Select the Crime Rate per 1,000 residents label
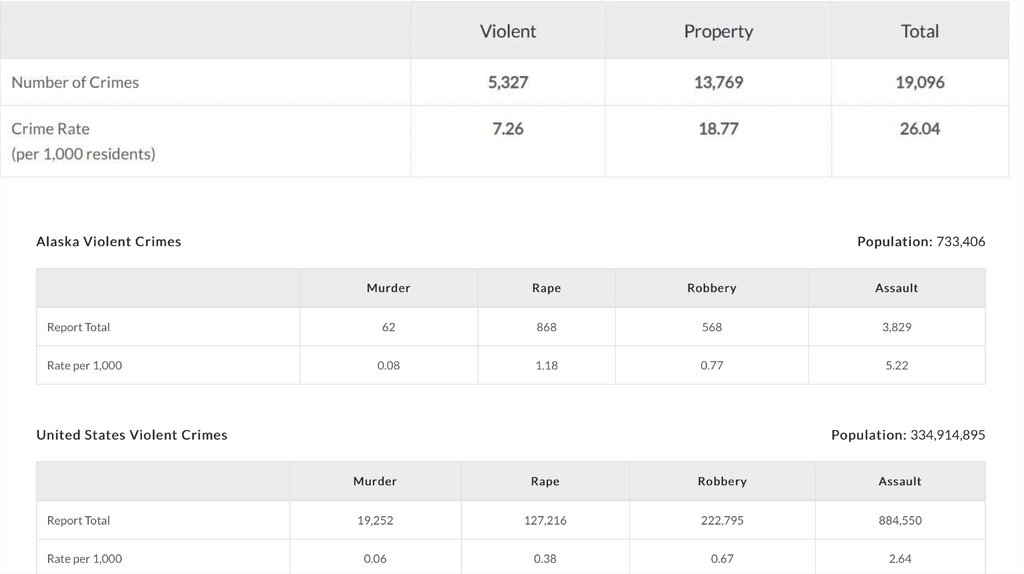Image resolution: width=1024 pixels, height=574 pixels. pos(83,141)
